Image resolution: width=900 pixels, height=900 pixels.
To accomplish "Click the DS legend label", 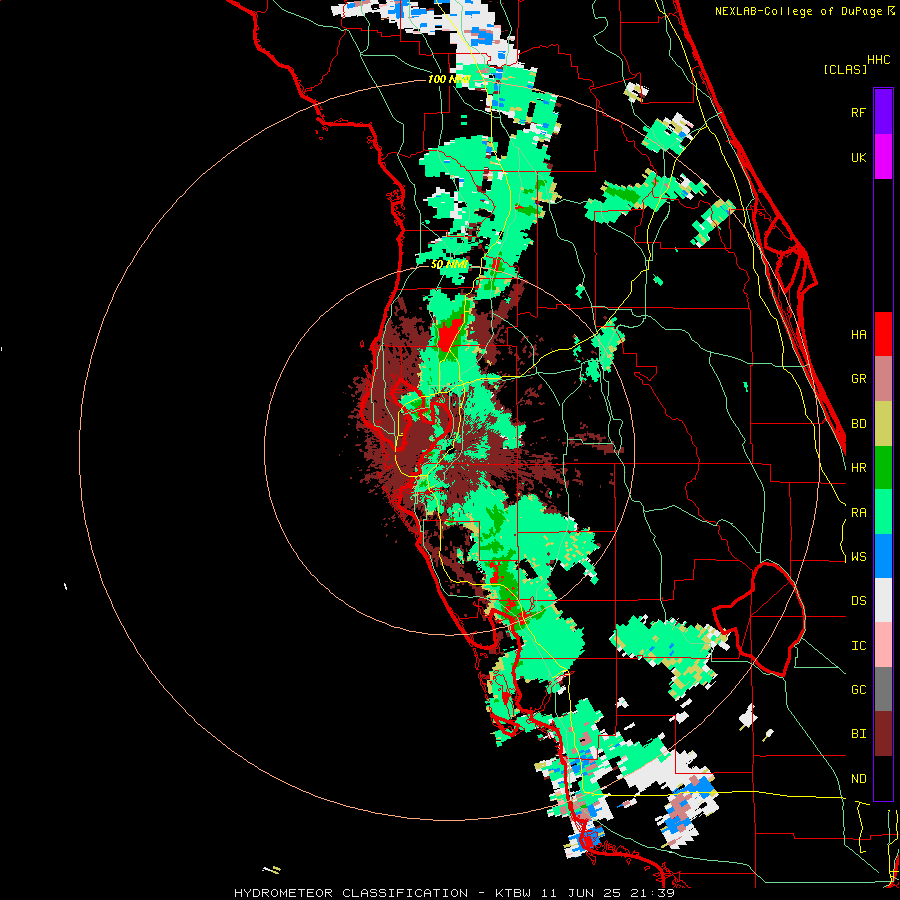I will point(859,601).
